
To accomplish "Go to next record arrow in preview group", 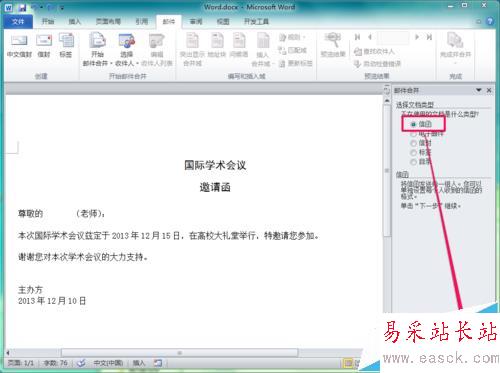I will 417,37.
